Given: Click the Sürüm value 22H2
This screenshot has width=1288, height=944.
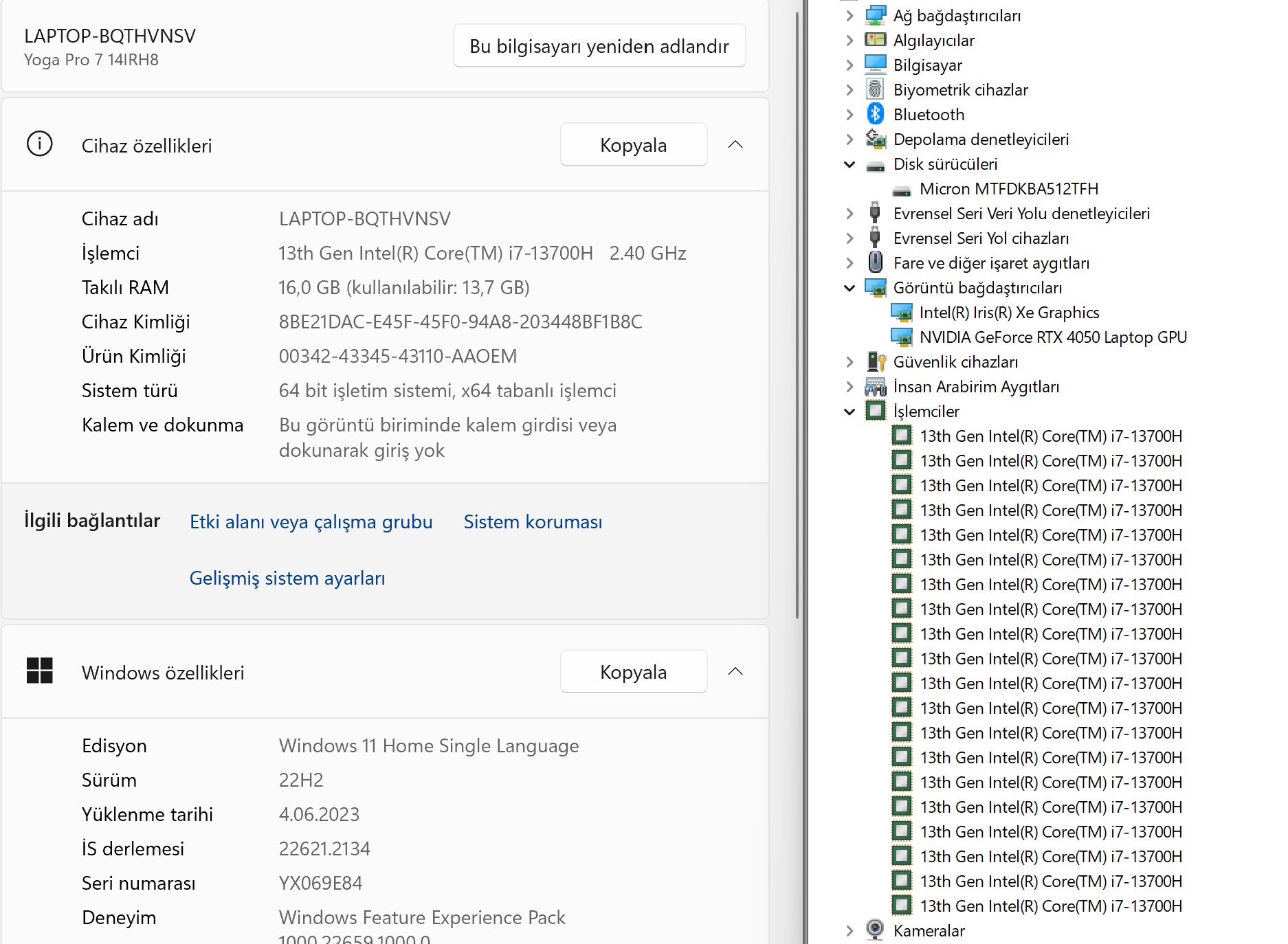Looking at the screenshot, I should pos(301,780).
